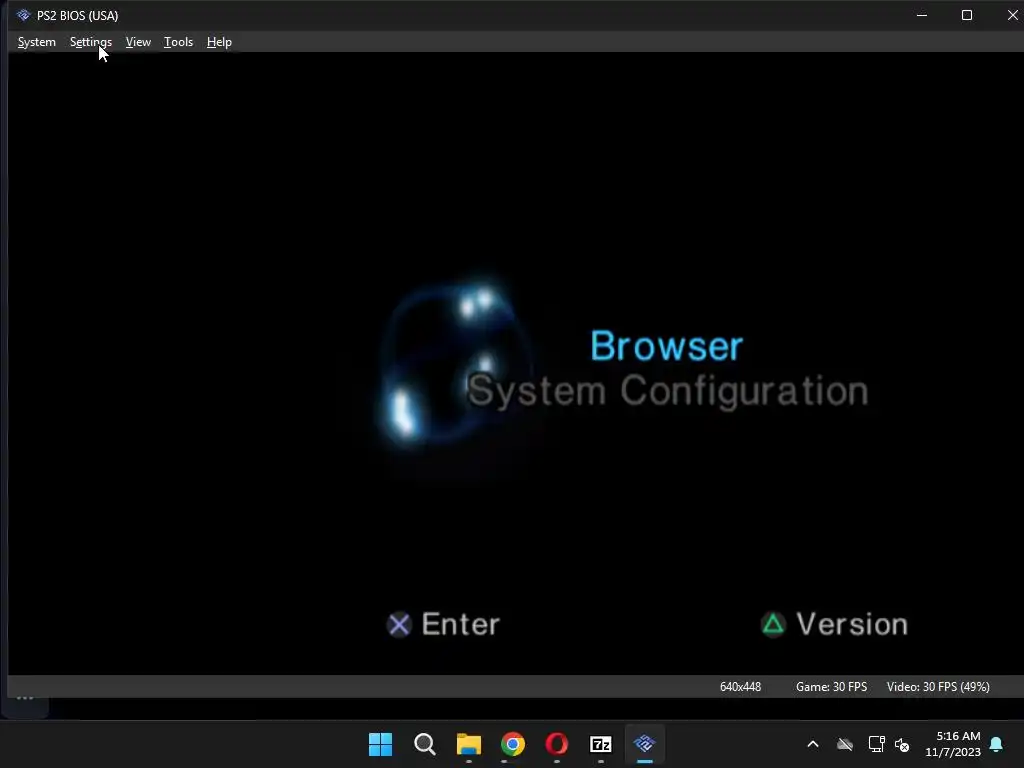
Task: Open the notification bell icon
Action: pos(997,744)
